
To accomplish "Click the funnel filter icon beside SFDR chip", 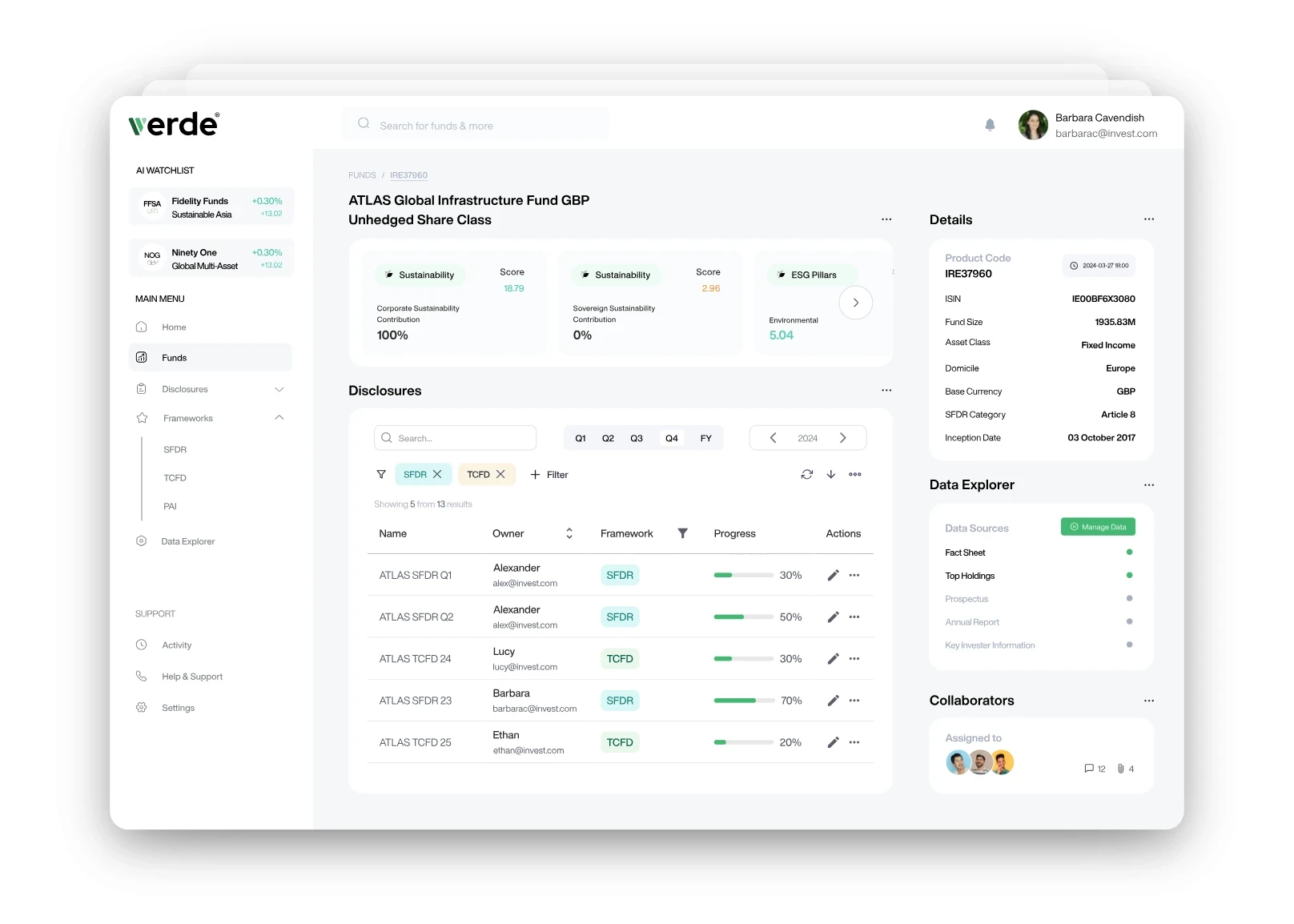I will (381, 475).
